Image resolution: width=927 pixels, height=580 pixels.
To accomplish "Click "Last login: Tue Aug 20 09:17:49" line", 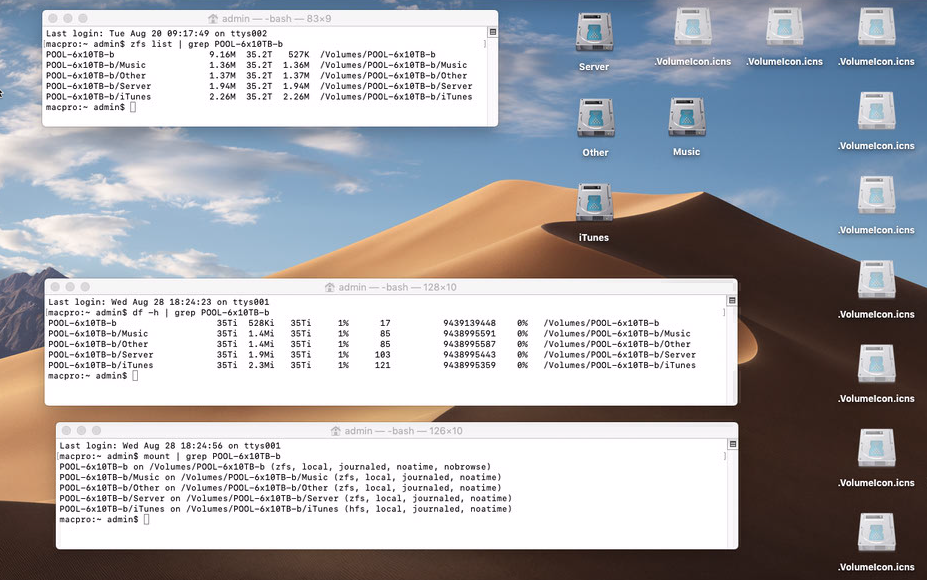I will point(157,34).
